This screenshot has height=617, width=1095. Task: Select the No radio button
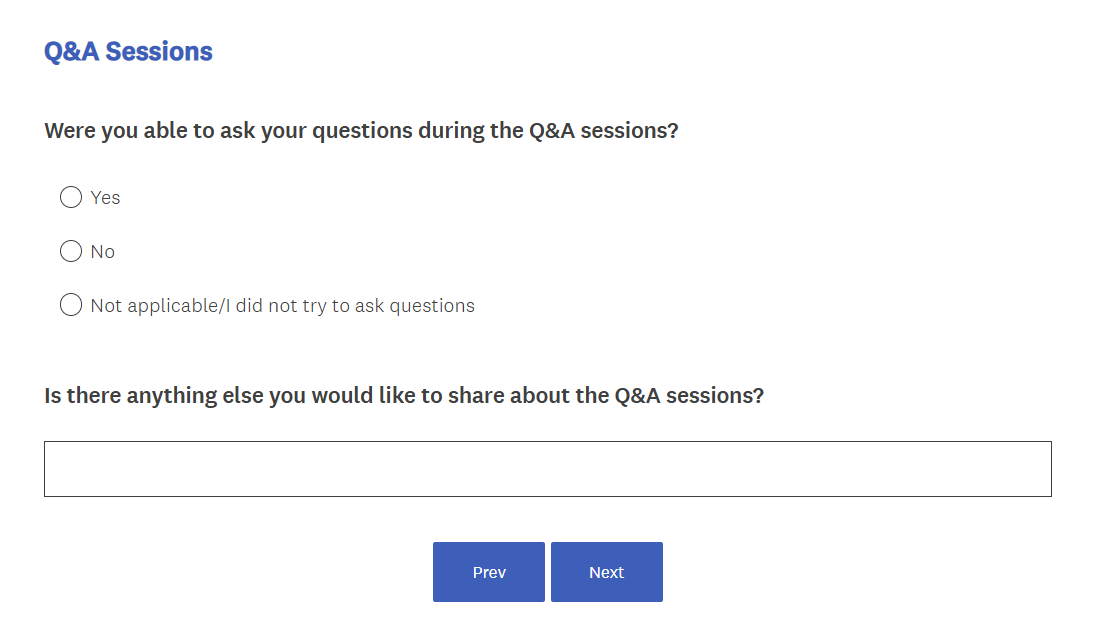71,251
